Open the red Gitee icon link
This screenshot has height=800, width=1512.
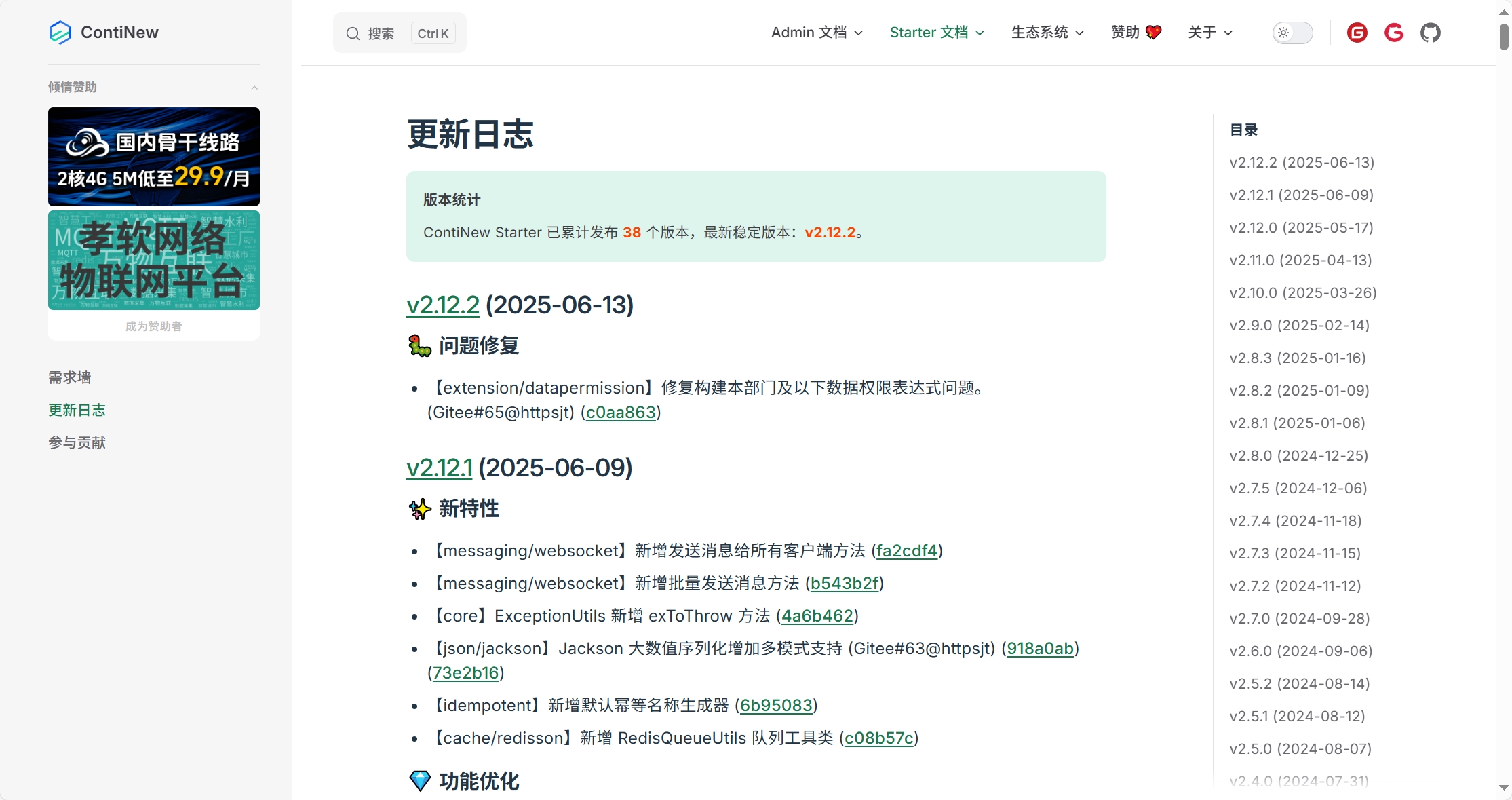click(x=1357, y=33)
